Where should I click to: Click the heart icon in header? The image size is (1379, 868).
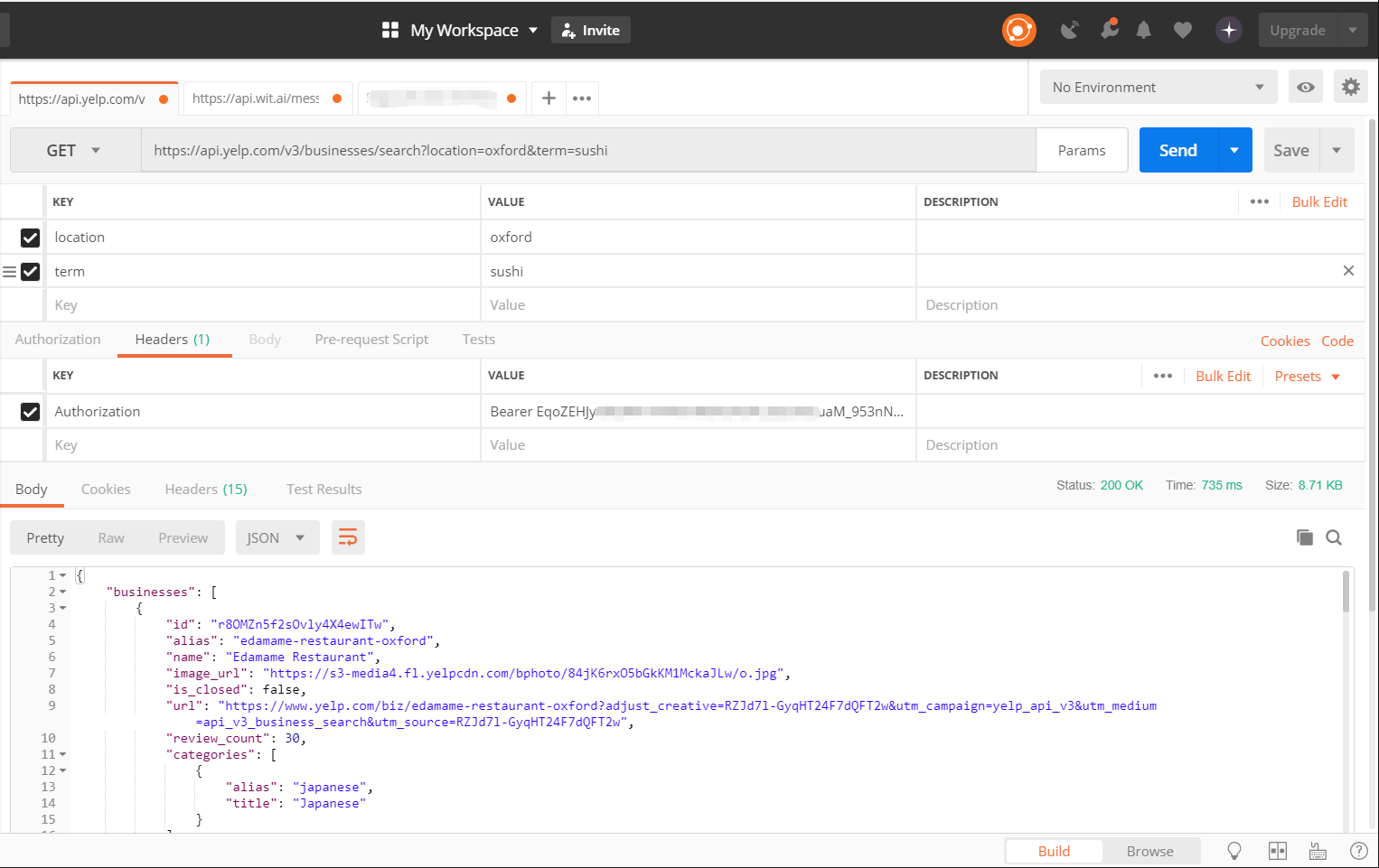coord(1182,30)
